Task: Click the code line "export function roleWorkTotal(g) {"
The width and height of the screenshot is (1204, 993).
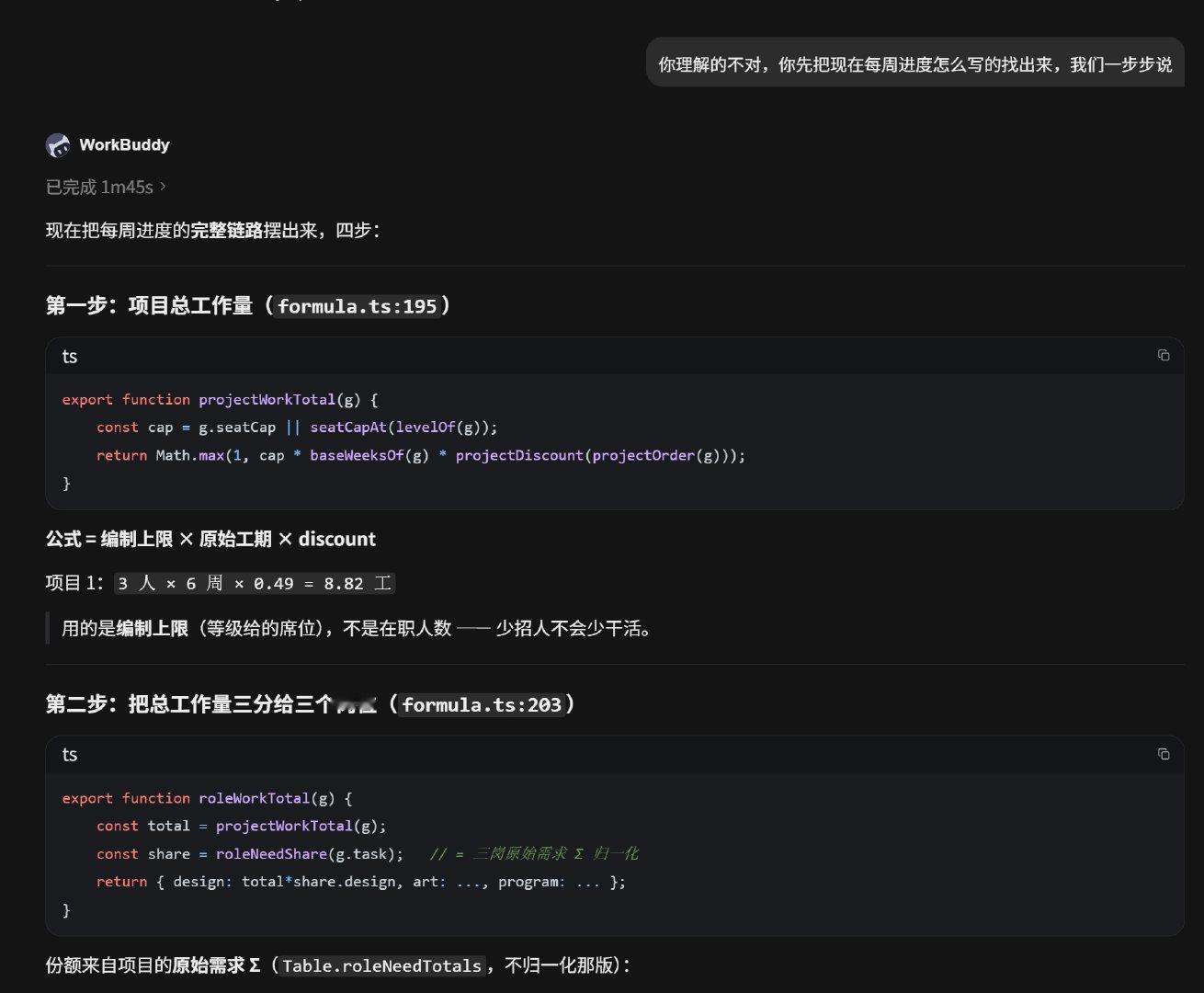Action: point(208,799)
